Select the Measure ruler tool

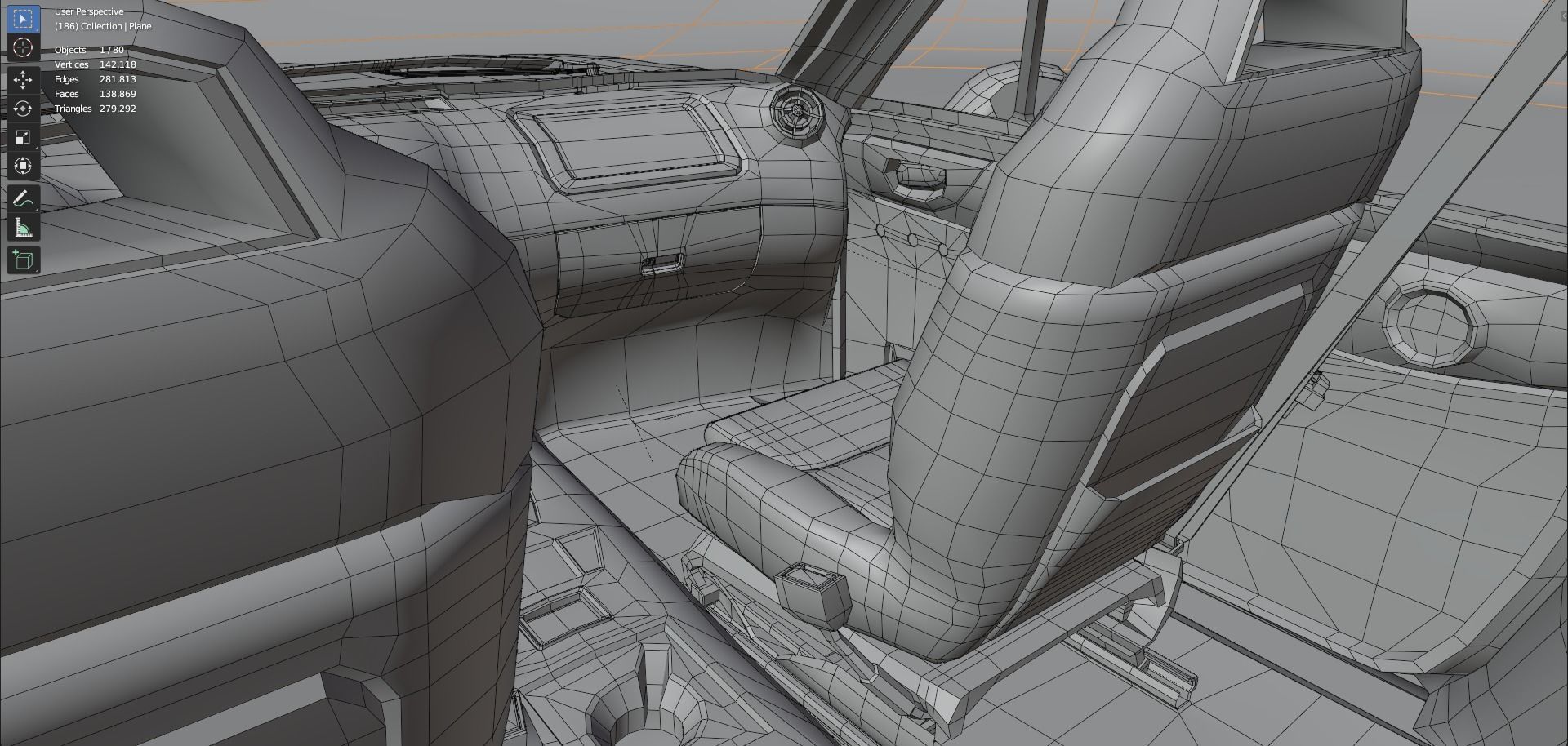pos(23,228)
